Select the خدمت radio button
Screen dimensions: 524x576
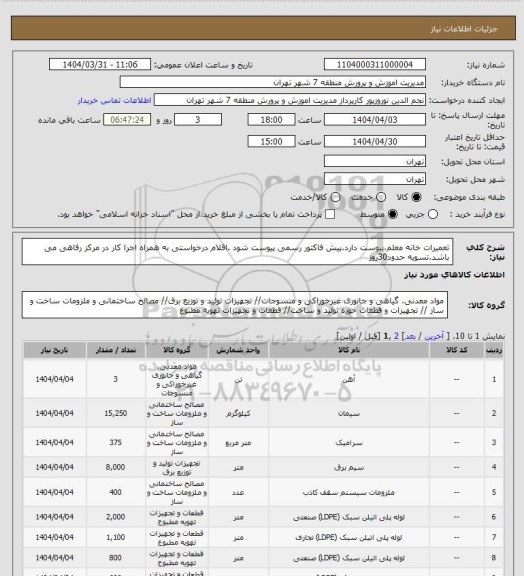point(381,197)
